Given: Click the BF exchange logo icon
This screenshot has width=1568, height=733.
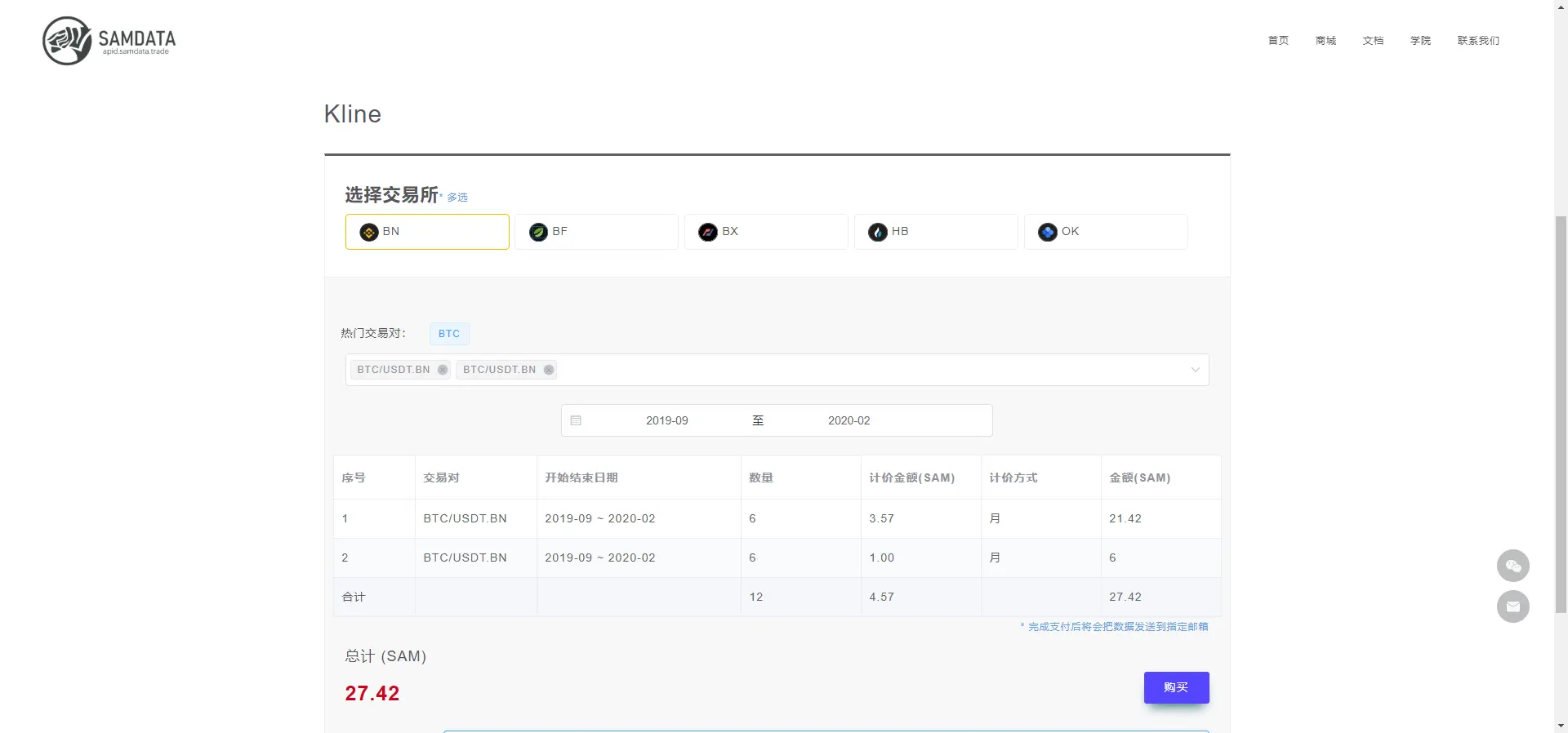Looking at the screenshot, I should [x=539, y=233].
